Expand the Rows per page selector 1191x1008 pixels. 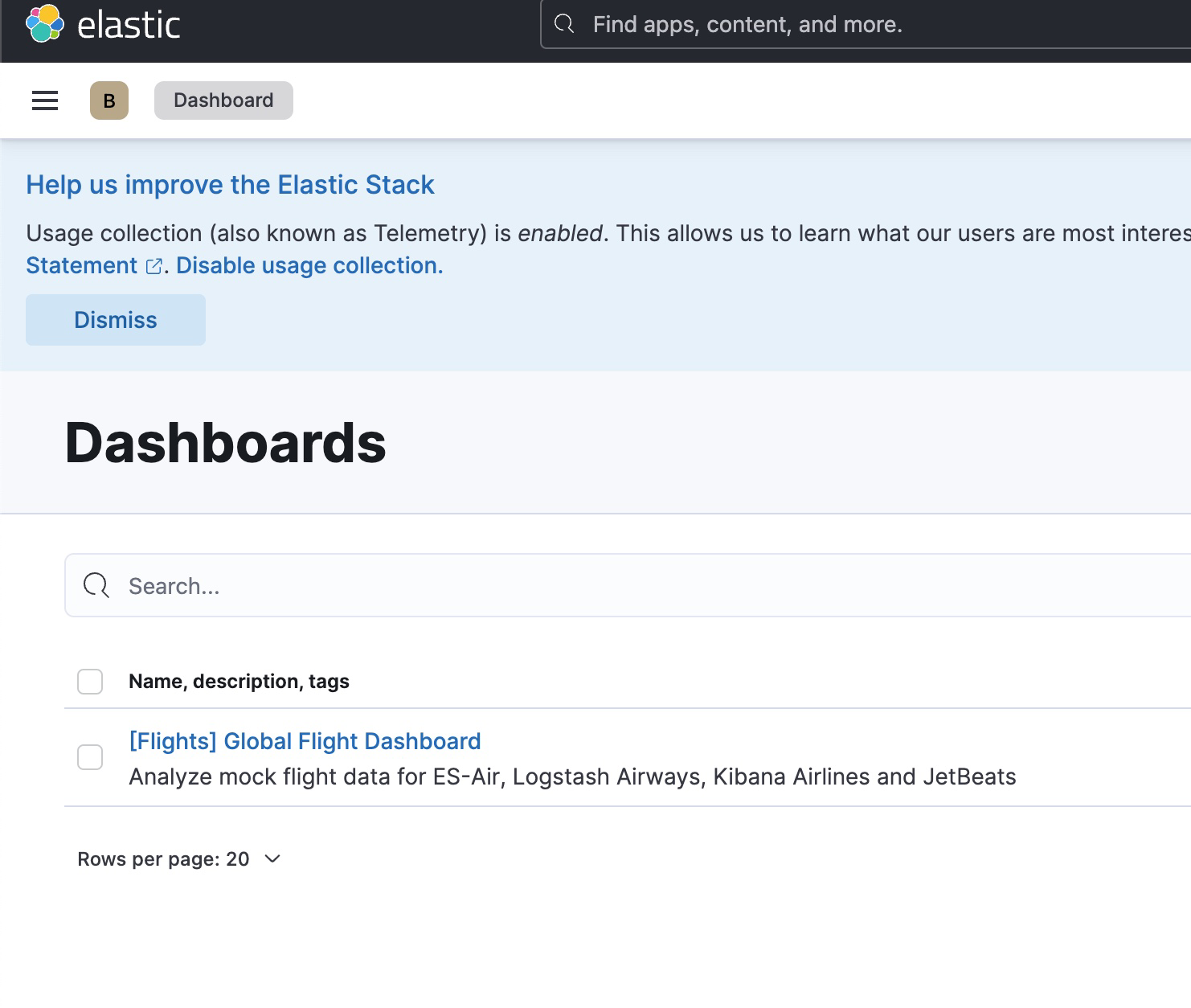pos(179,858)
